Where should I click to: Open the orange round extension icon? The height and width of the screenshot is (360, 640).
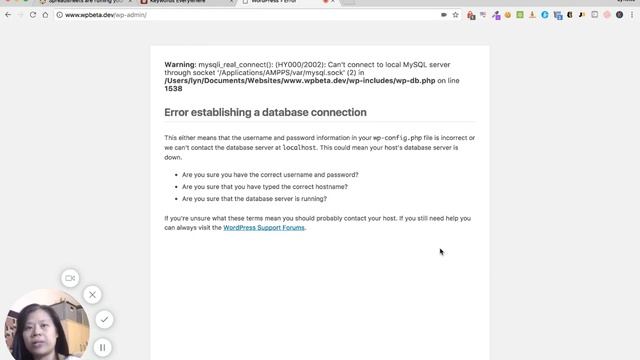[508, 15]
